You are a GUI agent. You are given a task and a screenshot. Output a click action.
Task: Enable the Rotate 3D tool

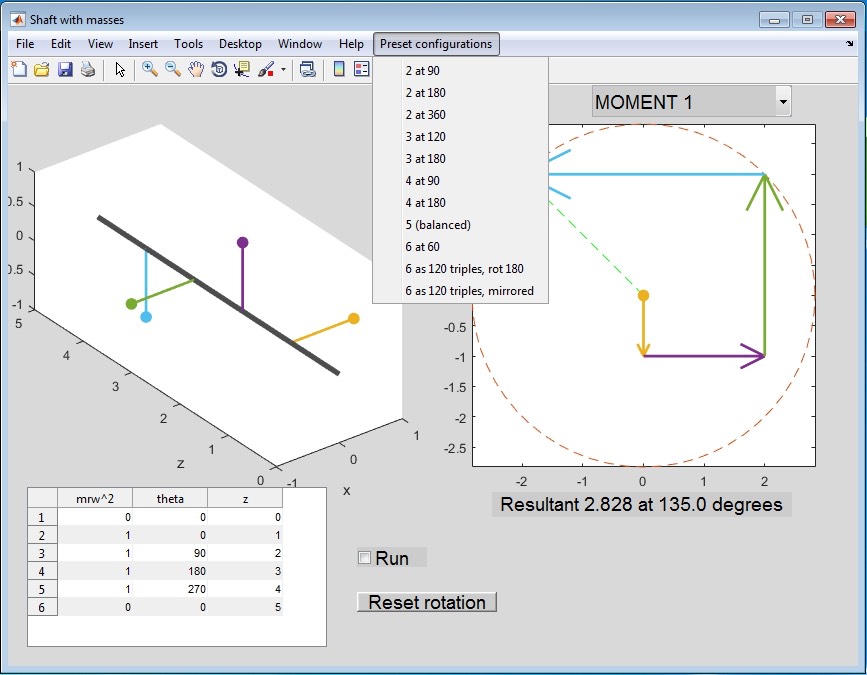[x=219, y=69]
